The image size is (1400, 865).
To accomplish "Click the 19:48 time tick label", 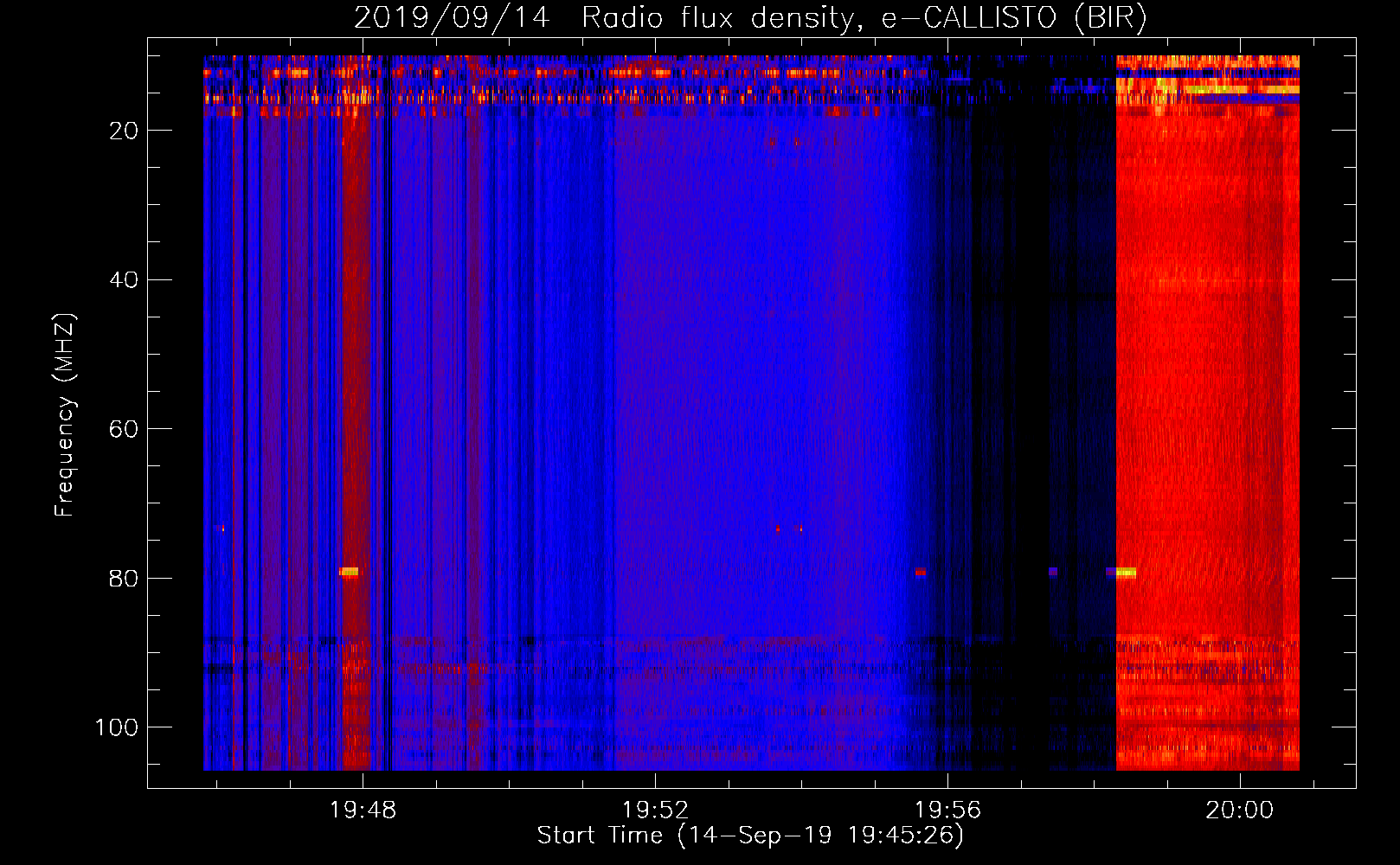I will [363, 811].
